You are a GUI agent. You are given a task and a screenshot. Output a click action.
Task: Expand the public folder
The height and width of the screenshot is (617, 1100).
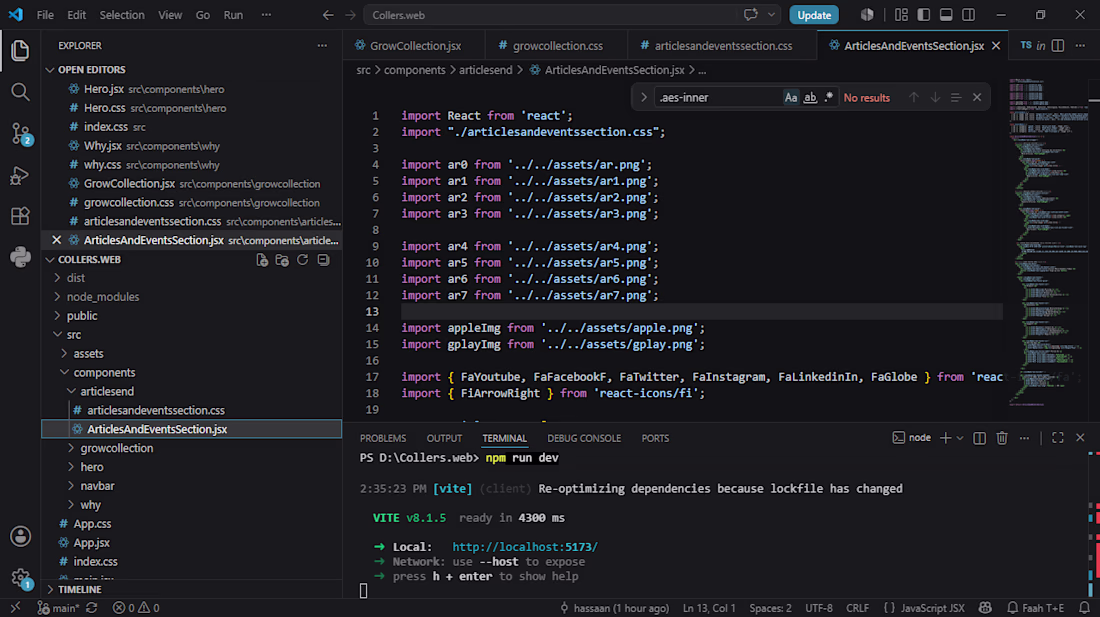tap(58, 316)
